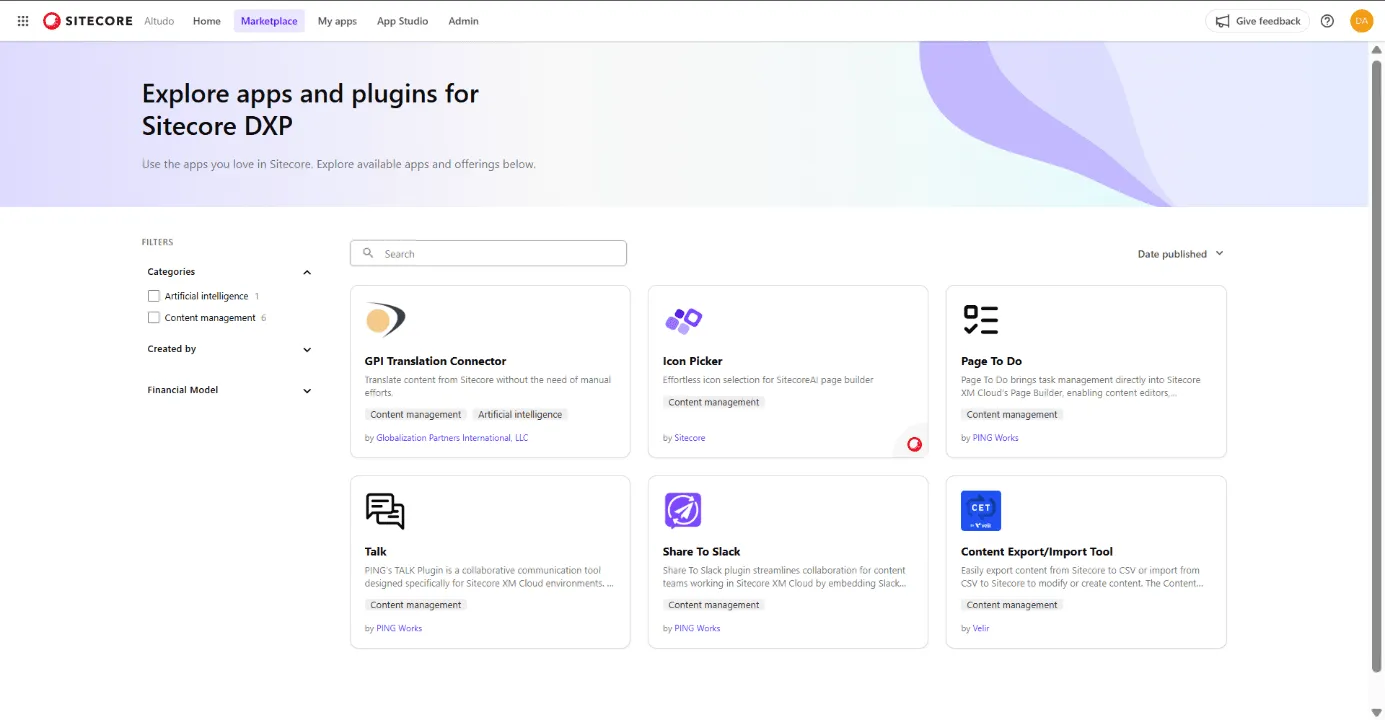The width and height of the screenshot is (1385, 720).
Task: Enable the Artificial intelligence filter
Action: (x=154, y=295)
